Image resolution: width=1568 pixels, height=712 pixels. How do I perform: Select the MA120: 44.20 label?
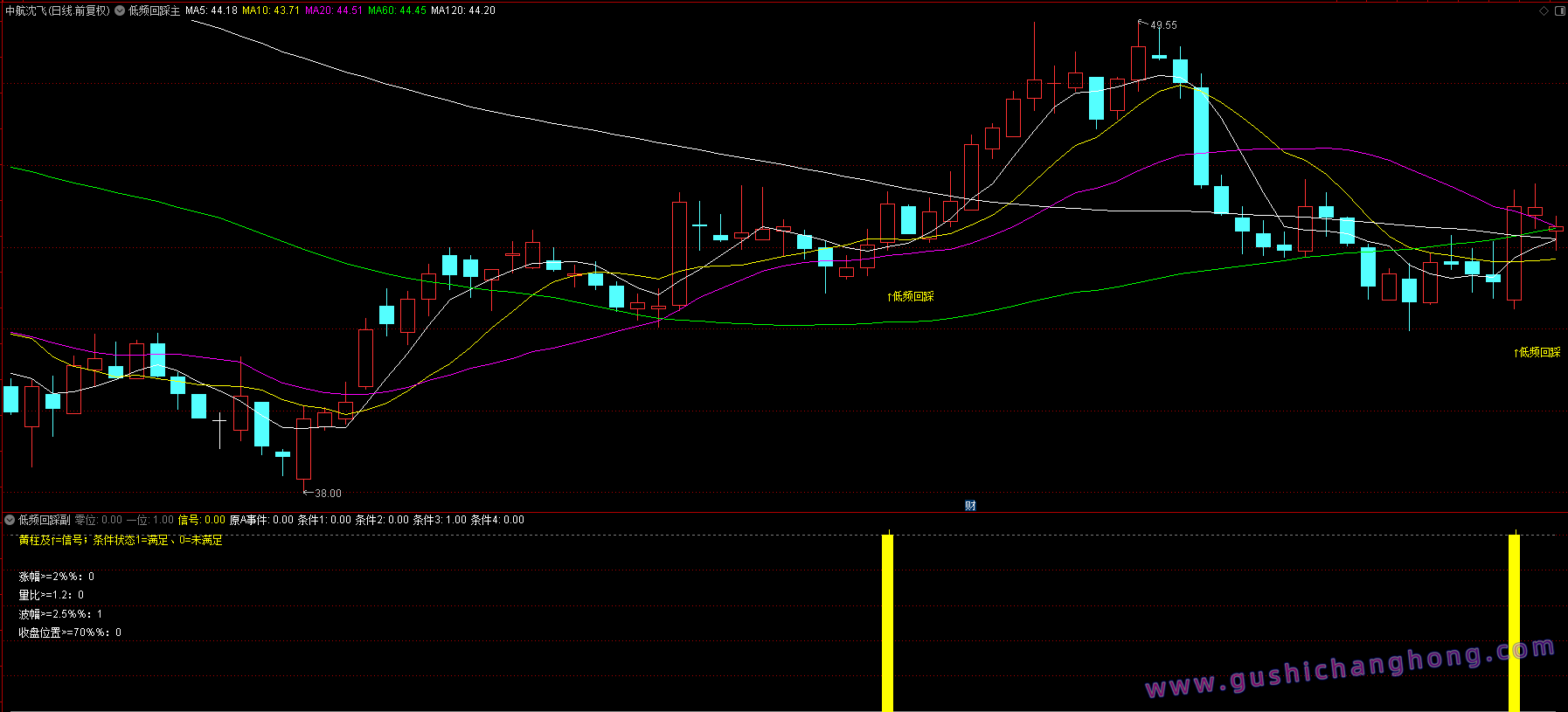pyautogui.click(x=463, y=10)
